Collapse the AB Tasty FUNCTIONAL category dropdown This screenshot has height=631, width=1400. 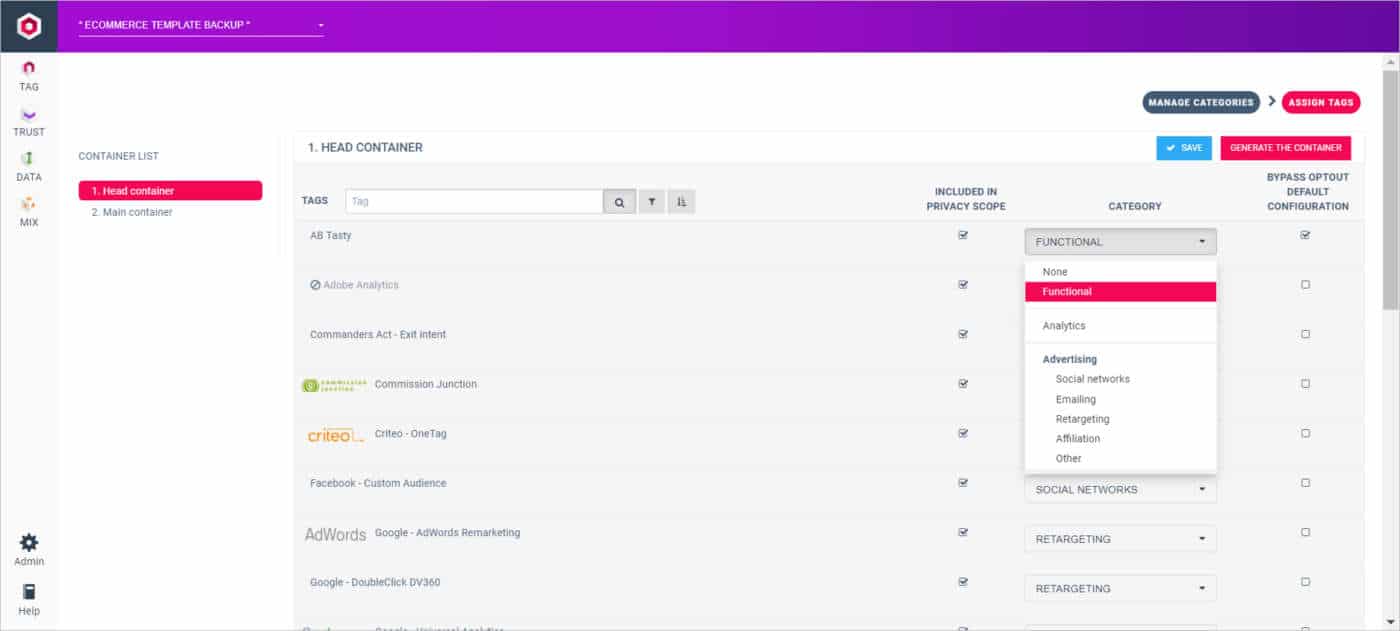1120,242
